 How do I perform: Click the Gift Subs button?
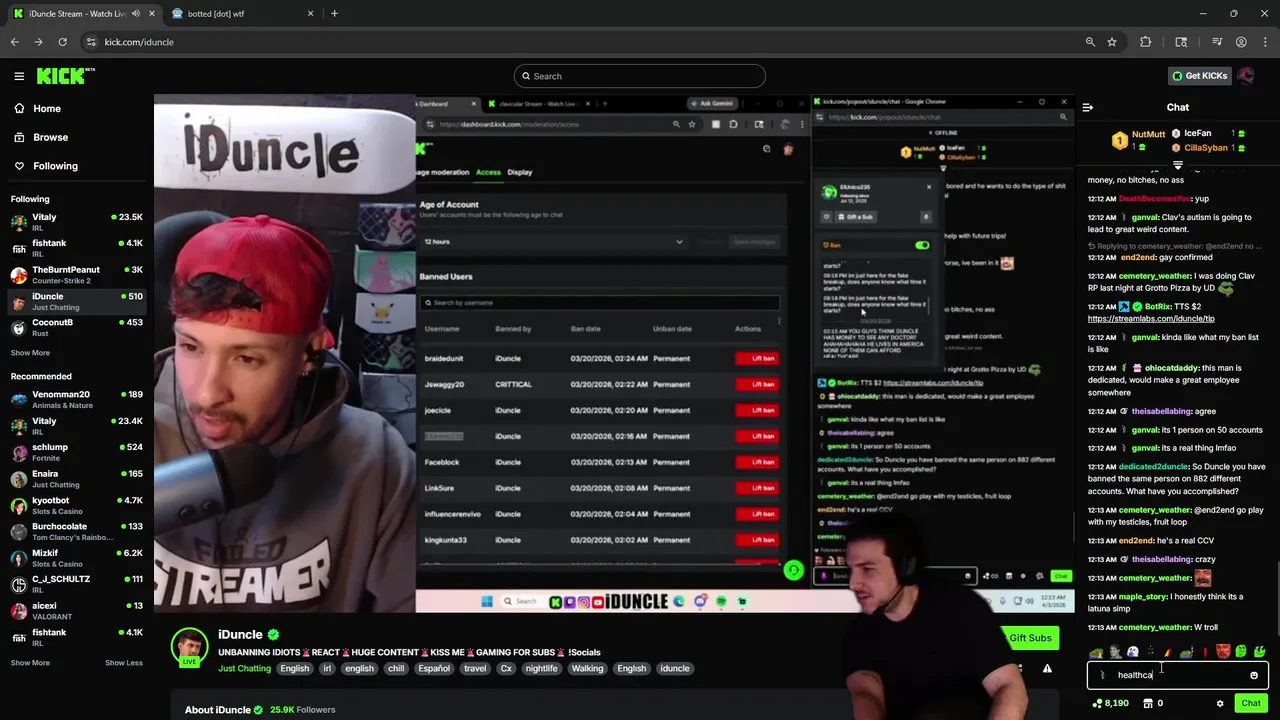pyautogui.click(x=1029, y=638)
